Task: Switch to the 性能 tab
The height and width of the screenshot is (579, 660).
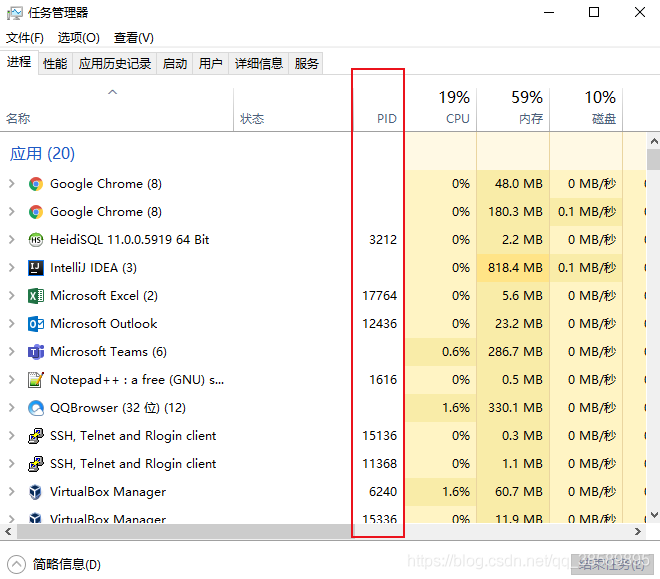Action: (55, 64)
